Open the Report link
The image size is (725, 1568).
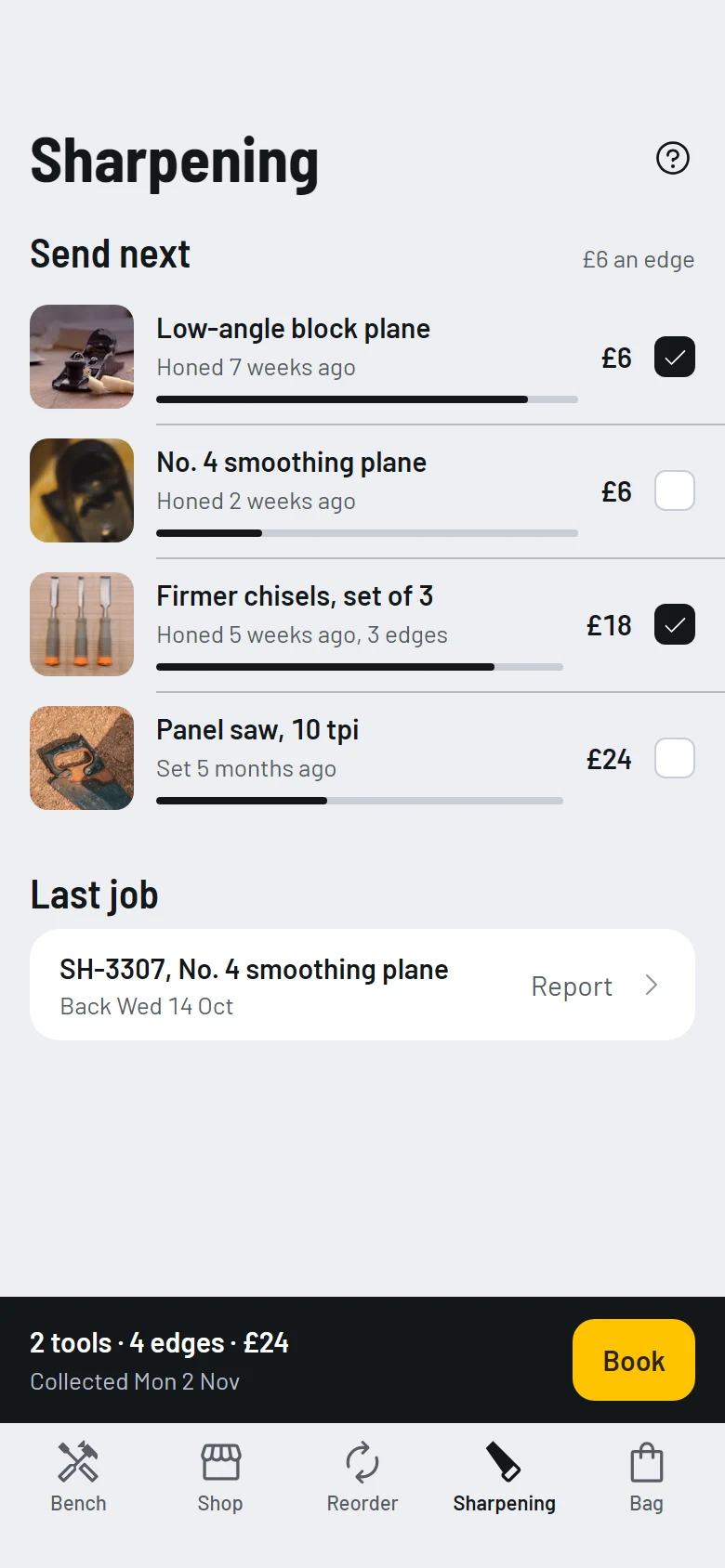572,987
